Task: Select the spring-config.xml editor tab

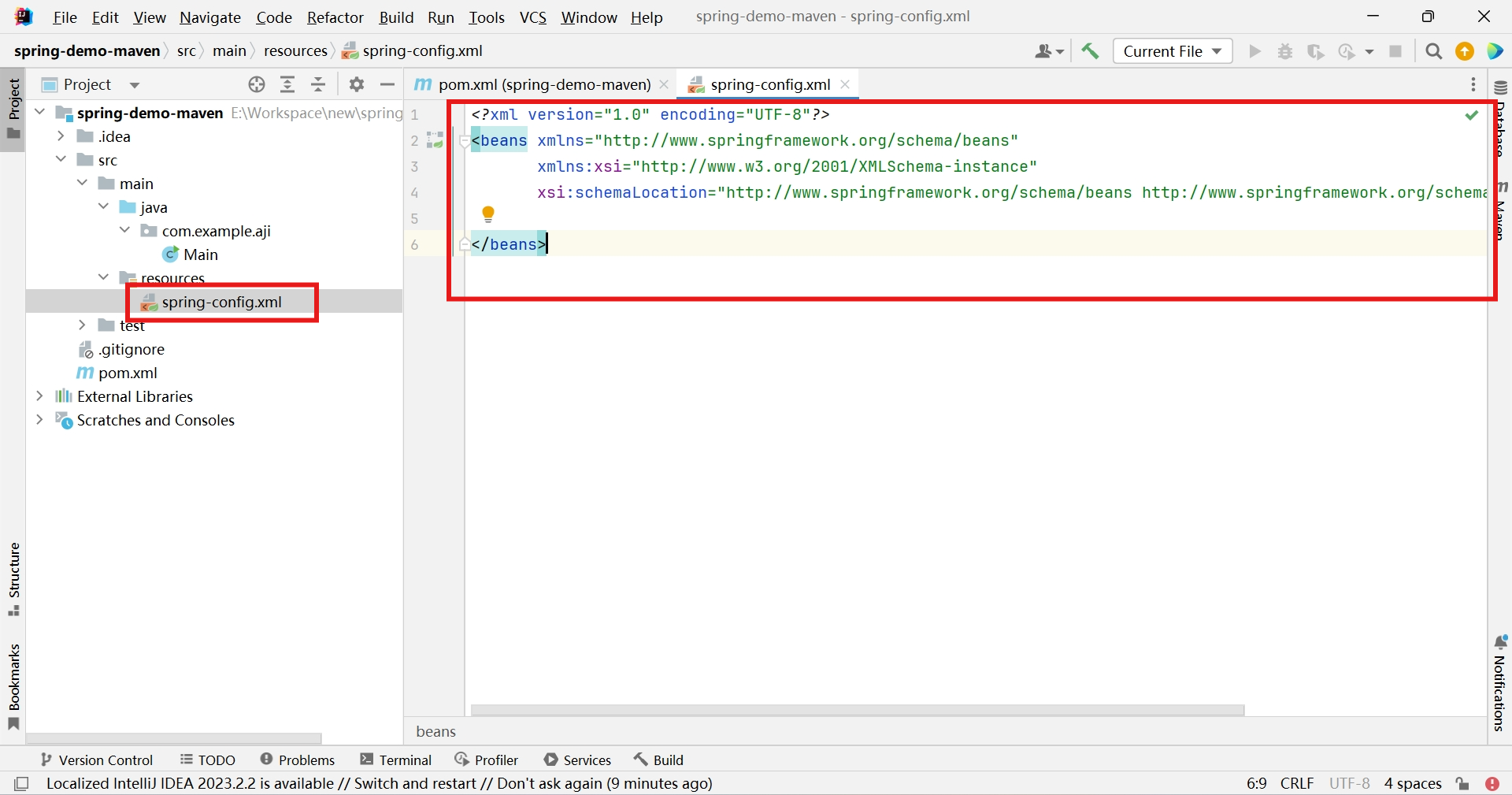Action: 769,84
